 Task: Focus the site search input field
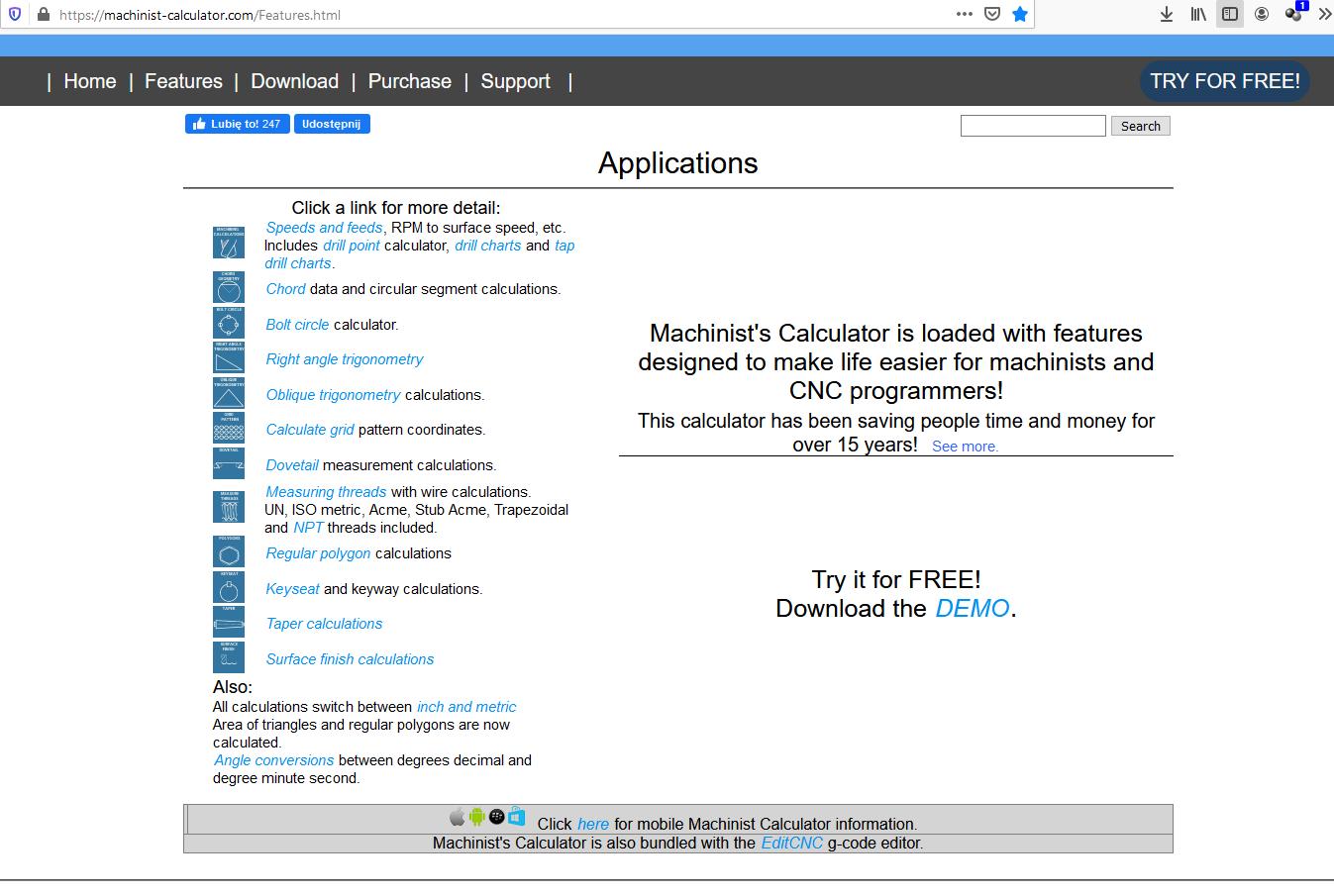tap(1033, 126)
